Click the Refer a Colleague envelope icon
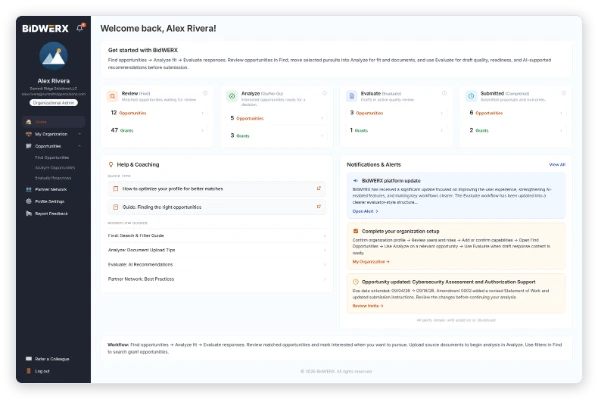This screenshot has width=598, height=399. click(29, 359)
